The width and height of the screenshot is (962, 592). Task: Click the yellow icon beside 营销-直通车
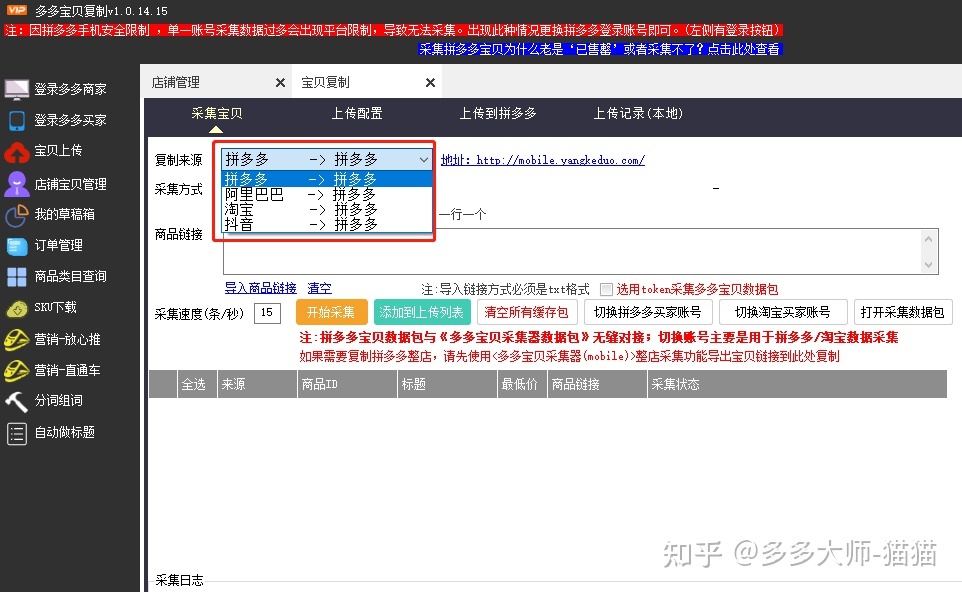(x=17, y=370)
